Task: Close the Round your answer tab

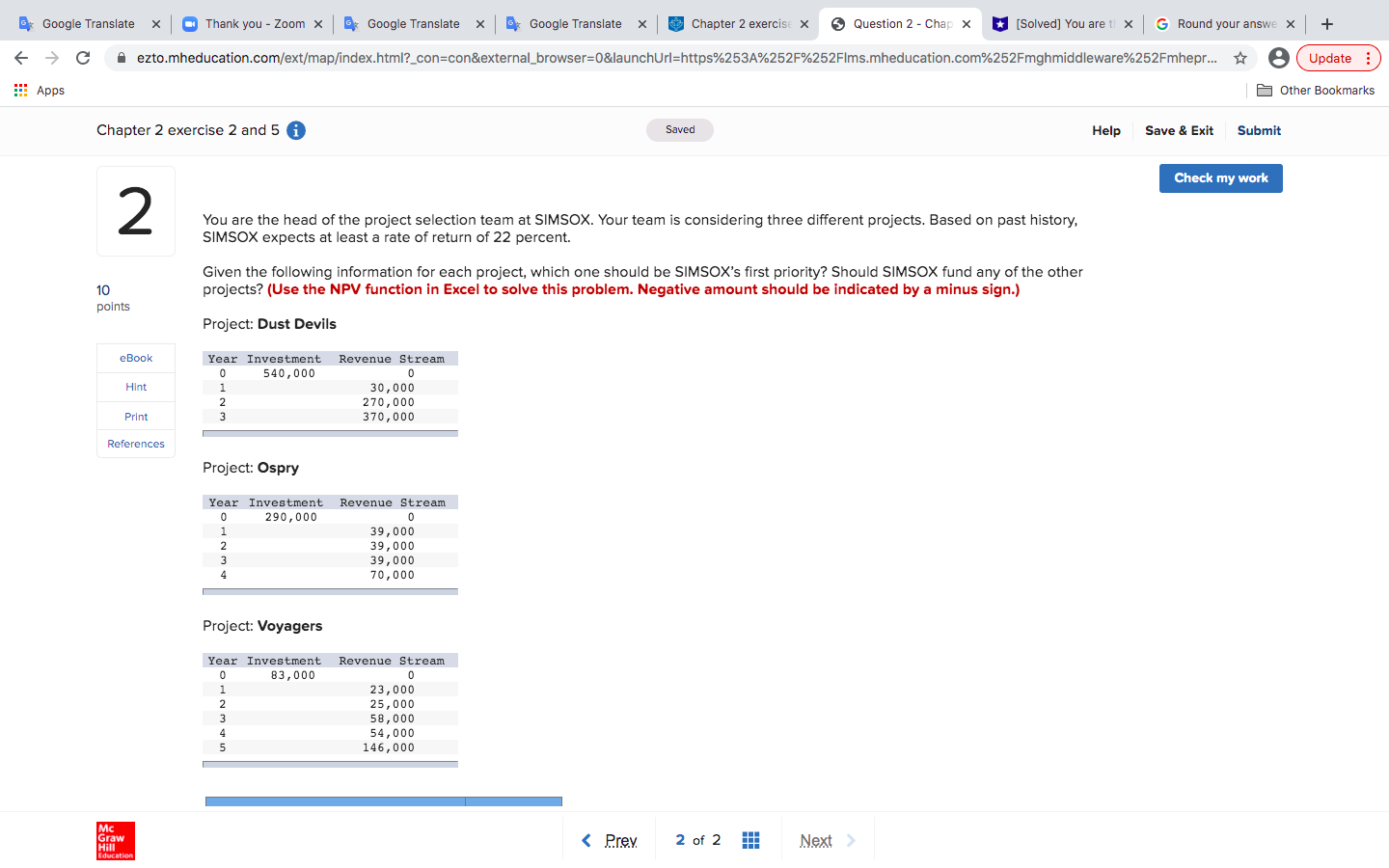Action: [1291, 24]
